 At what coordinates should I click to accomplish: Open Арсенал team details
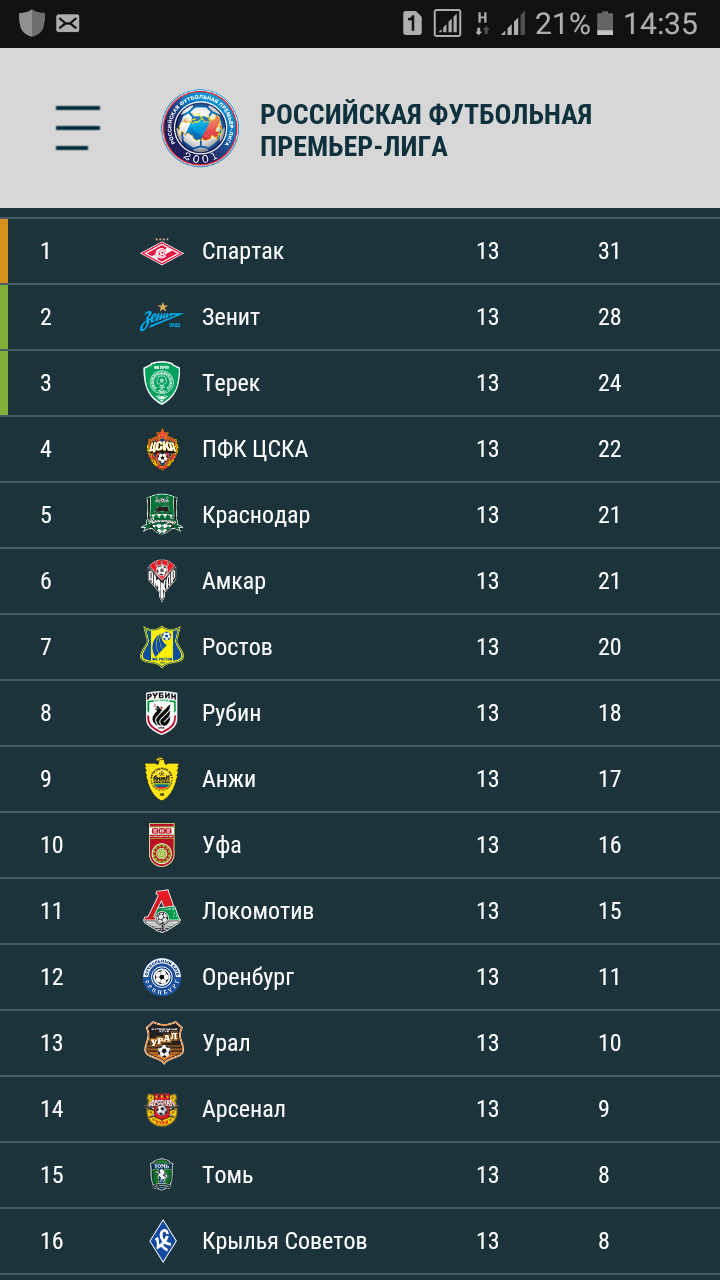[360, 1109]
